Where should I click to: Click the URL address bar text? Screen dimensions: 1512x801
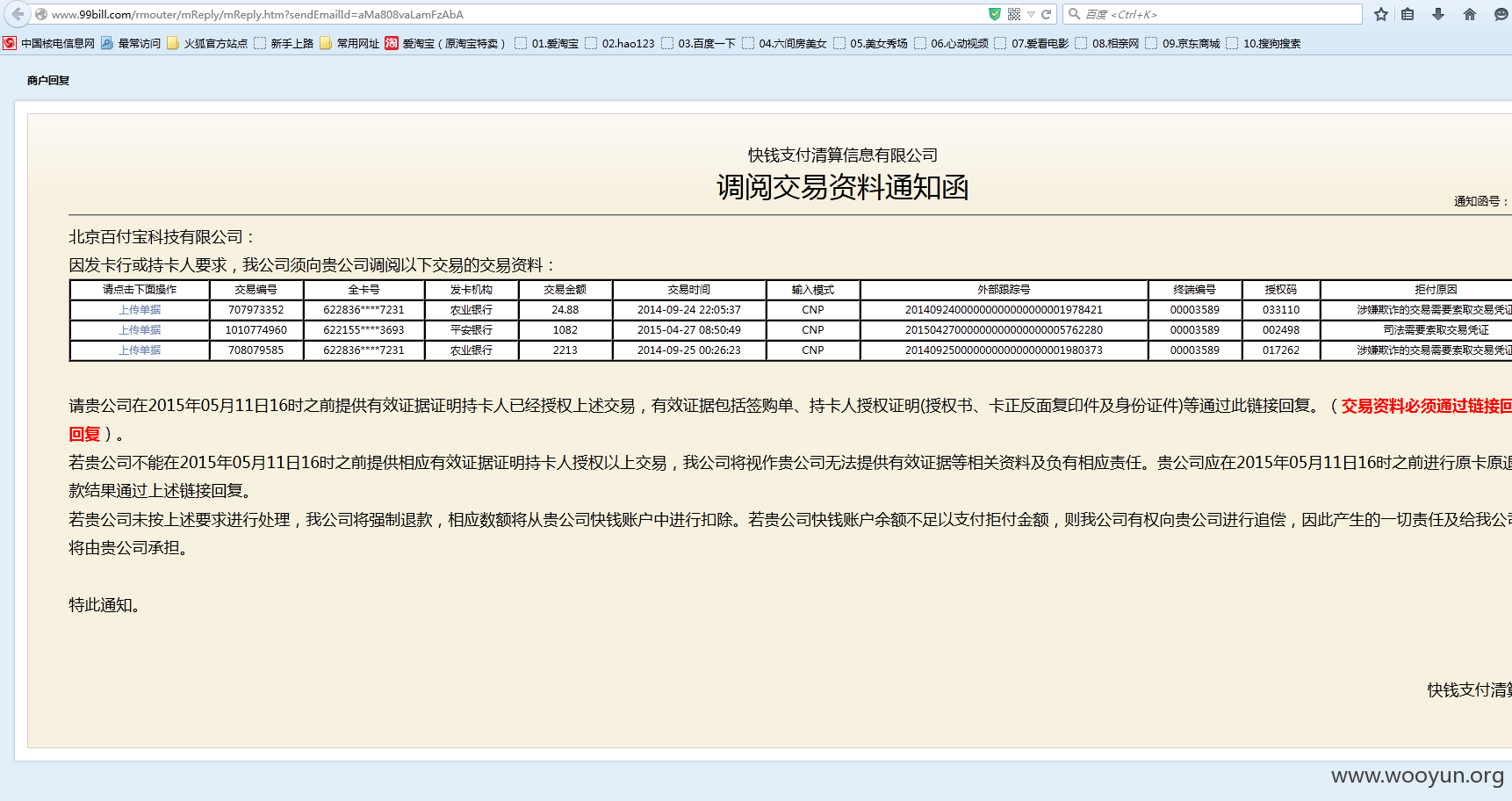coord(257,15)
